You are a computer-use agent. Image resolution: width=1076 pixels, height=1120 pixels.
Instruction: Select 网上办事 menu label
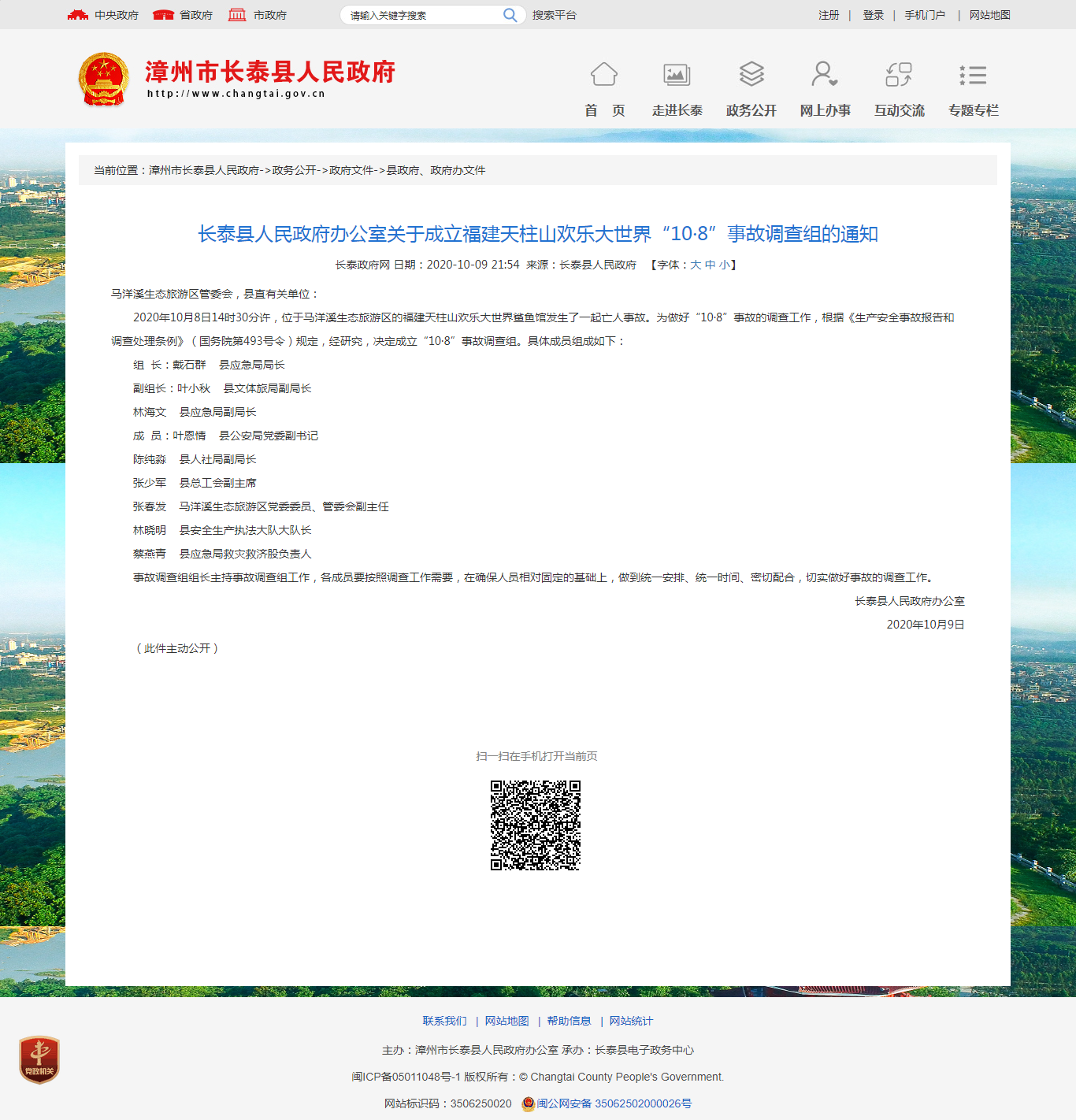[825, 110]
